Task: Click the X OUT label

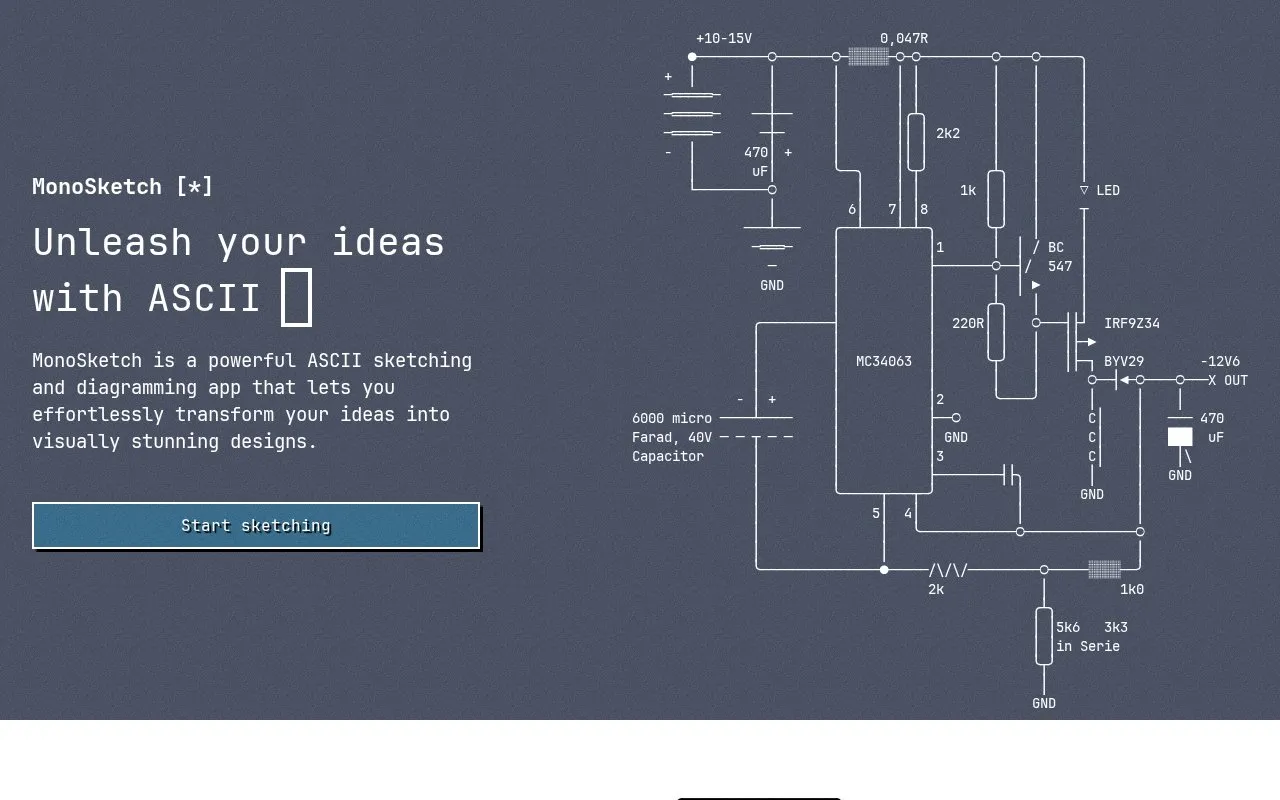Action: click(1228, 380)
